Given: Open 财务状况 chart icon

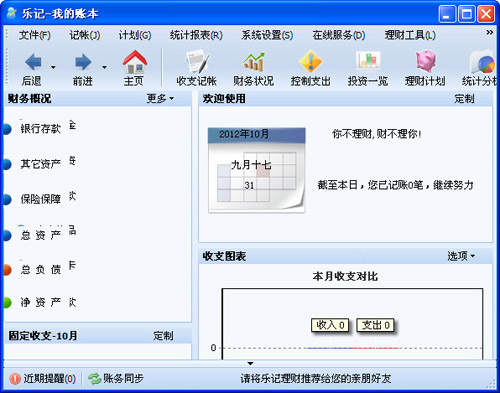Looking at the screenshot, I should pos(254,62).
